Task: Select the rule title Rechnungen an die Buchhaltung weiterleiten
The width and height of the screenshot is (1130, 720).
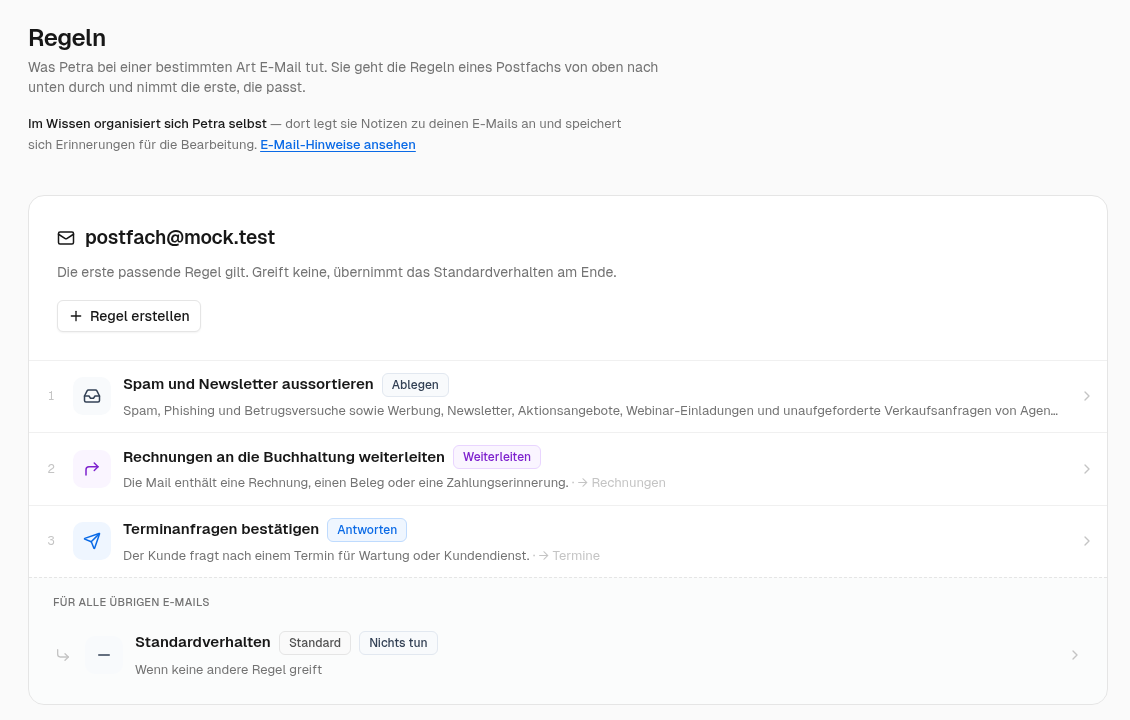Action: pos(284,457)
